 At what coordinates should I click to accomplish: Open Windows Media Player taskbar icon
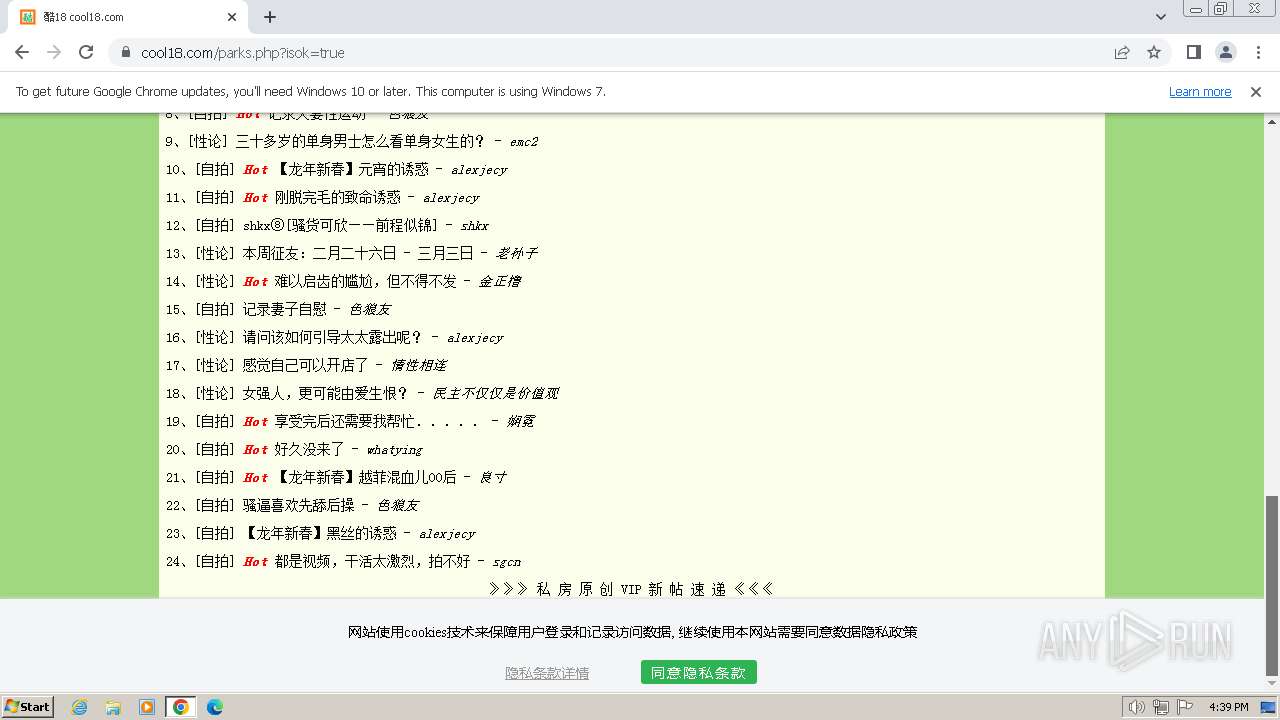pos(147,707)
